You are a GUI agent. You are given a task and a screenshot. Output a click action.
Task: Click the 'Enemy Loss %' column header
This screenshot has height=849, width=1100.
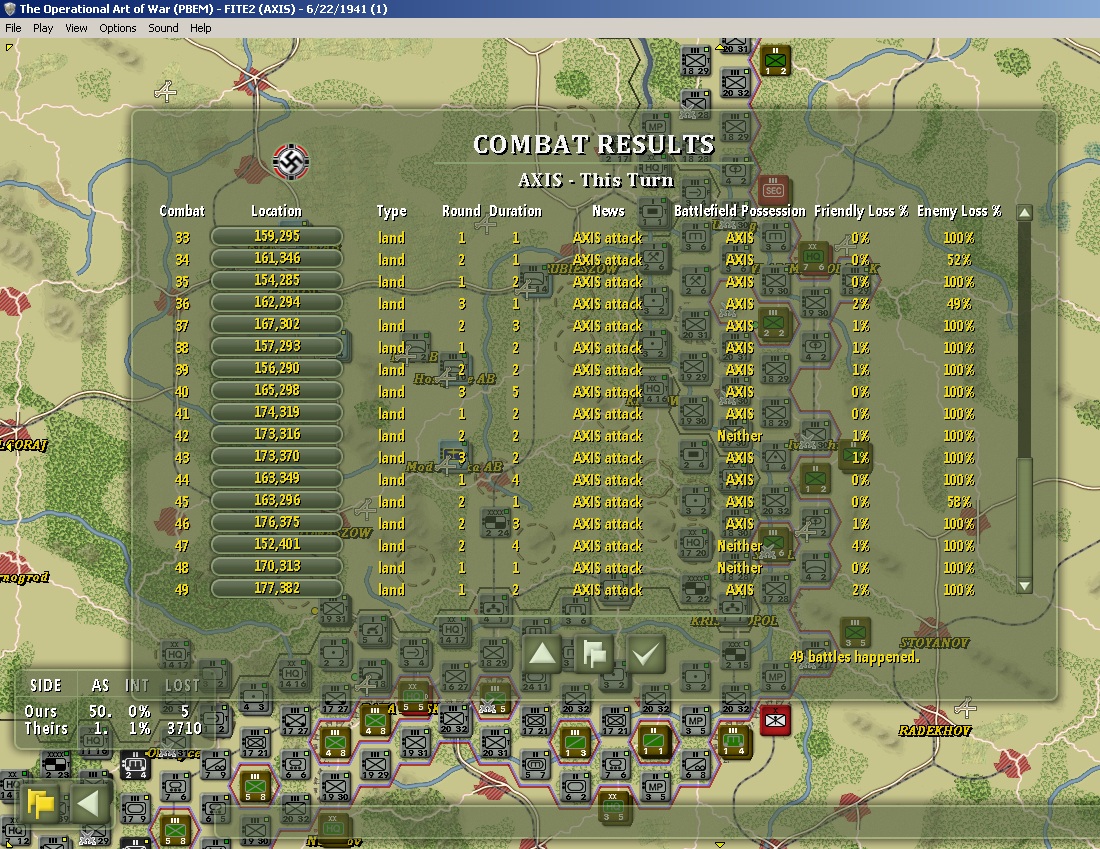coord(959,210)
